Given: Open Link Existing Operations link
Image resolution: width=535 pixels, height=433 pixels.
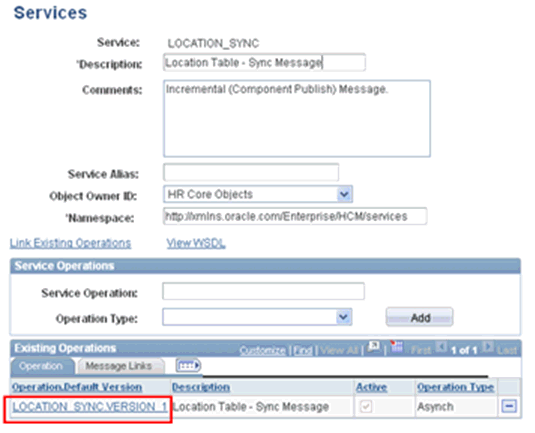Looking at the screenshot, I should [x=70, y=243].
